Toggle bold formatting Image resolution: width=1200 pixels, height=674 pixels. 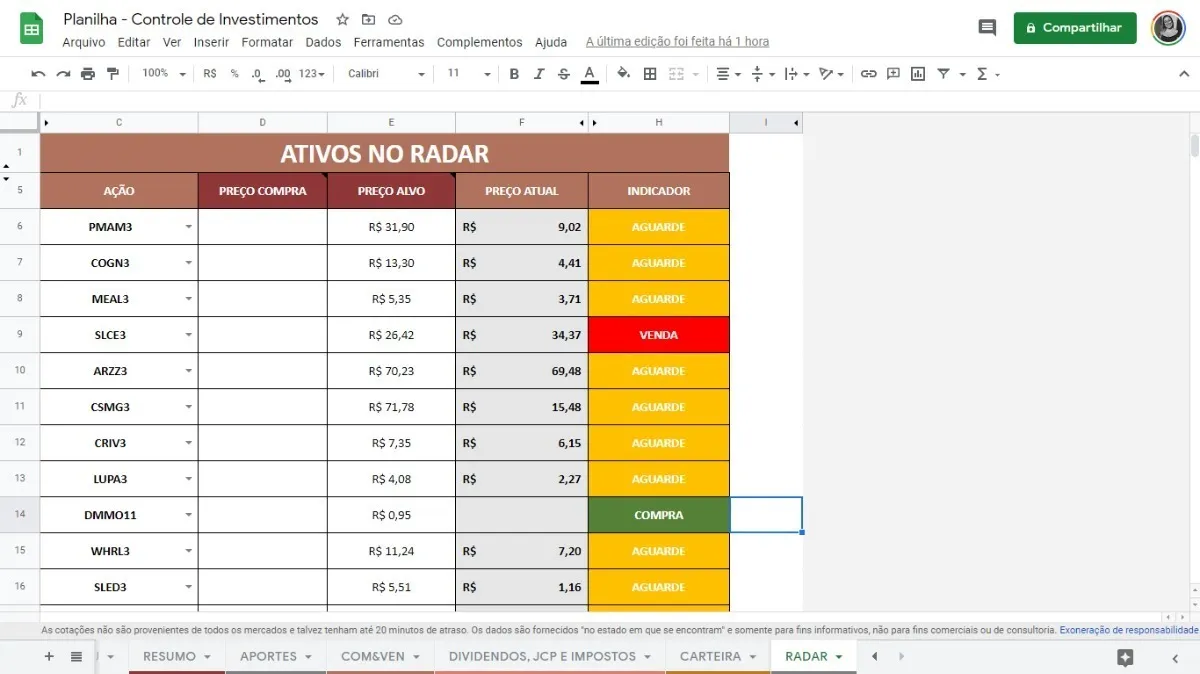pyautogui.click(x=514, y=74)
